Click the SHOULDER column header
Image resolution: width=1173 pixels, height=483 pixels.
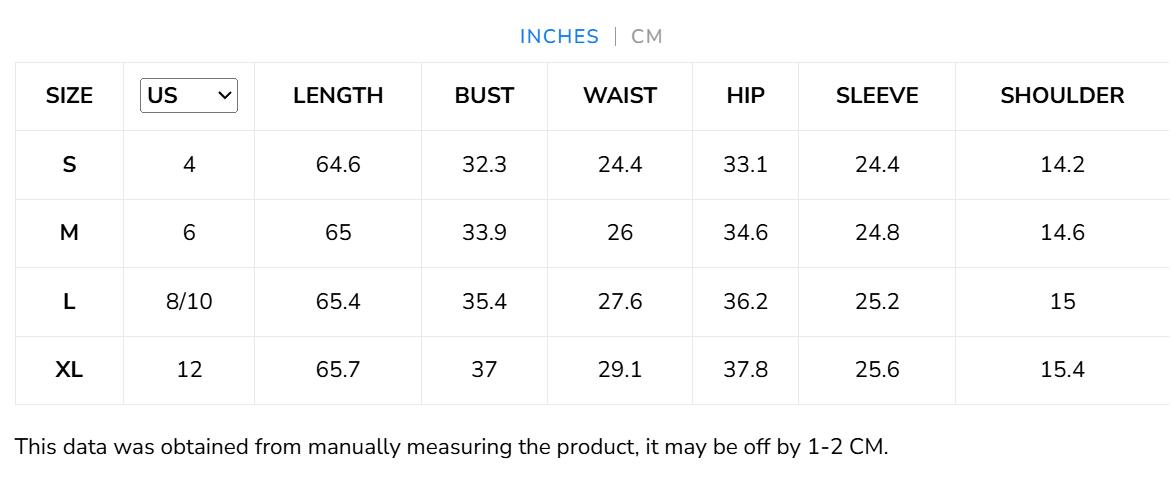tap(1062, 96)
